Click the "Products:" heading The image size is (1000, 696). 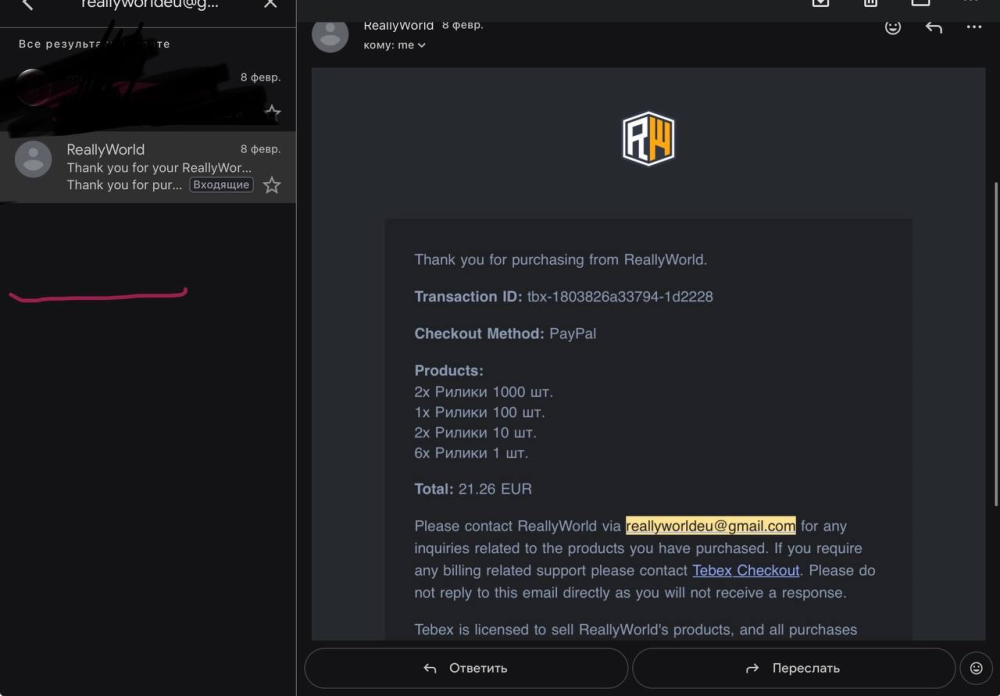pos(449,371)
